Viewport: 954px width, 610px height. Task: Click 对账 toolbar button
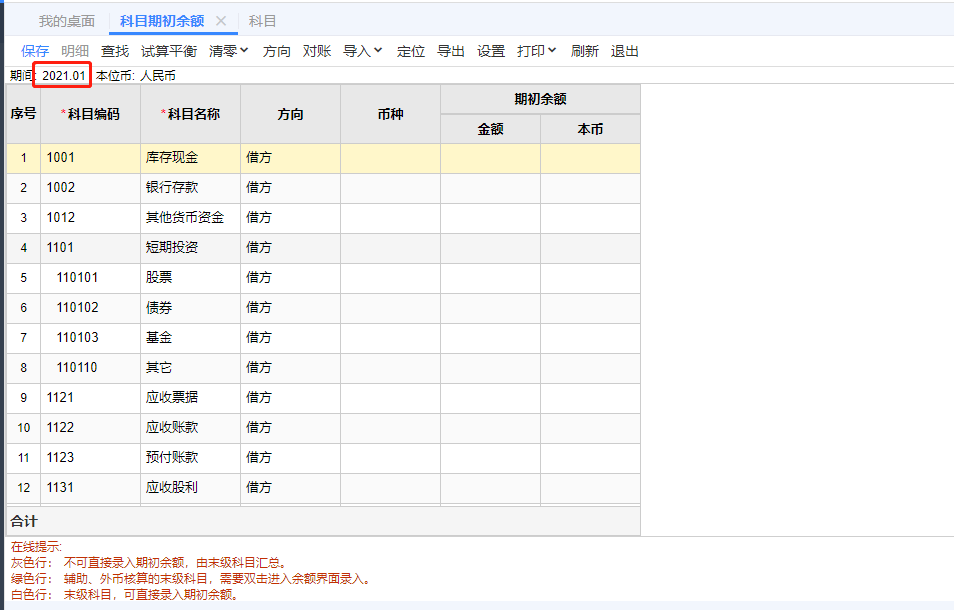click(x=317, y=51)
